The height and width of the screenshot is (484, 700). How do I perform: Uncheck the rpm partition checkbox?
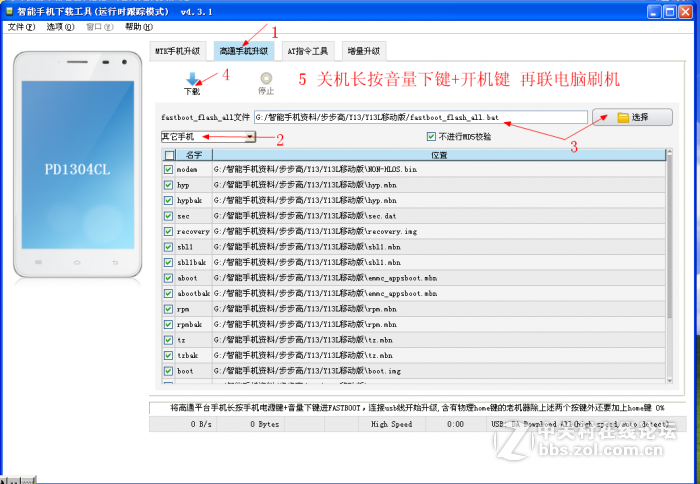(x=168, y=309)
